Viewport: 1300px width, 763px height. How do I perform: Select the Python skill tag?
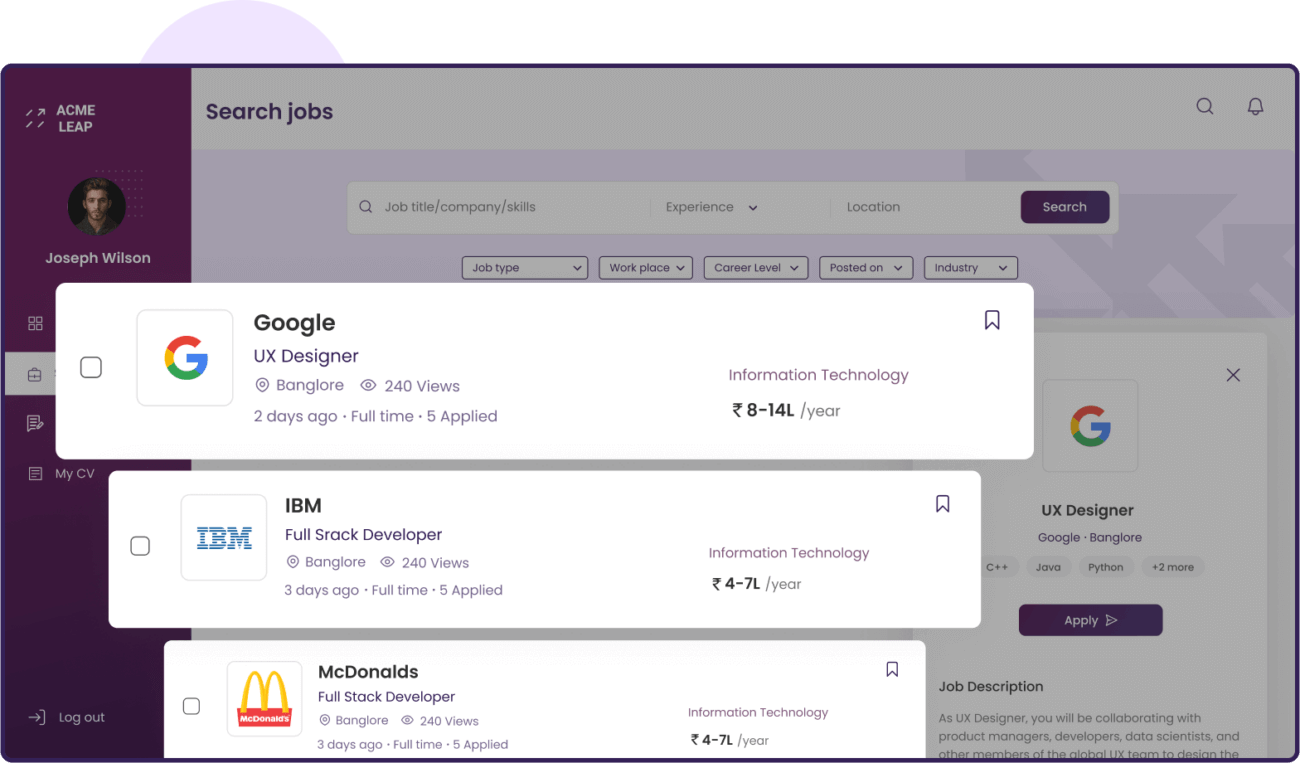pyautogui.click(x=1105, y=567)
